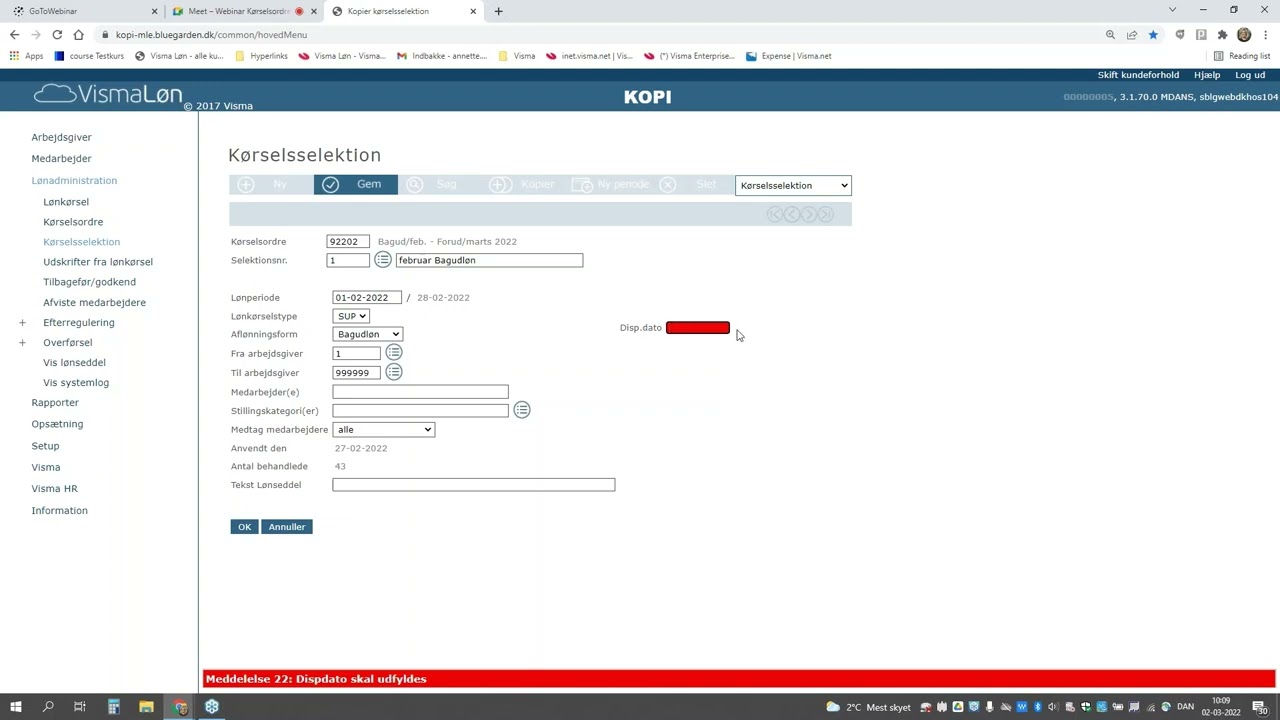Open the lookup list next to Fra arbejdsgiver
The image size is (1280, 720).
coord(394,353)
